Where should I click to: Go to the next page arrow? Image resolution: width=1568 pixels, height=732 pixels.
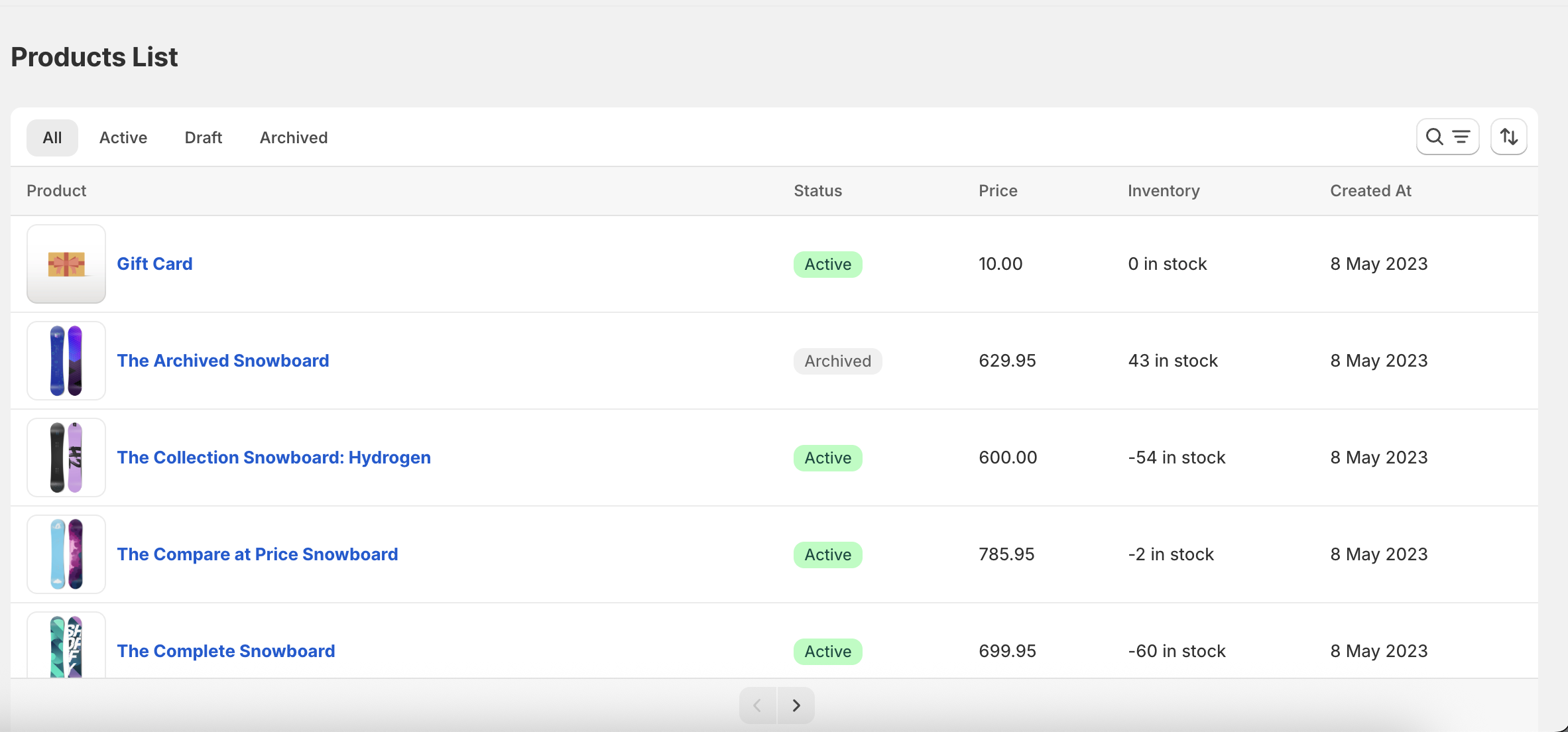click(796, 705)
